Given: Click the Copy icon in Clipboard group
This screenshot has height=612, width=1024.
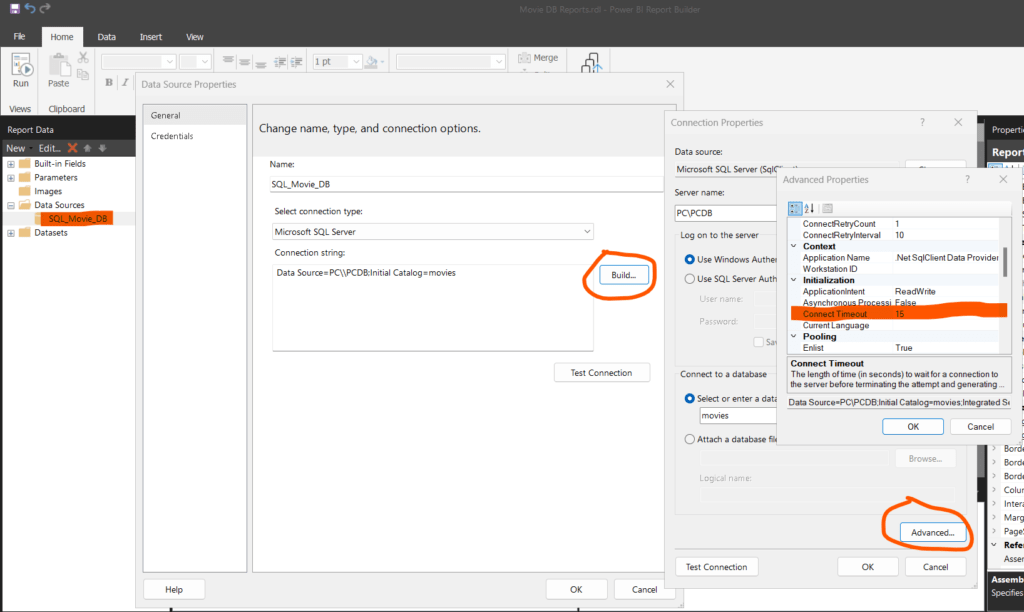Looking at the screenshot, I should click(x=83, y=74).
